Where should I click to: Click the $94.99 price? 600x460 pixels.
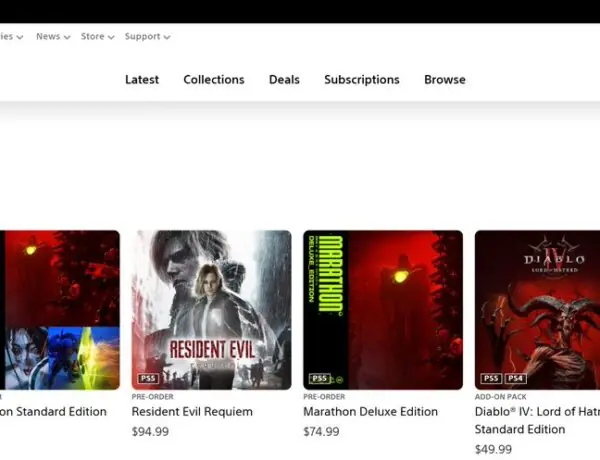tap(150, 432)
